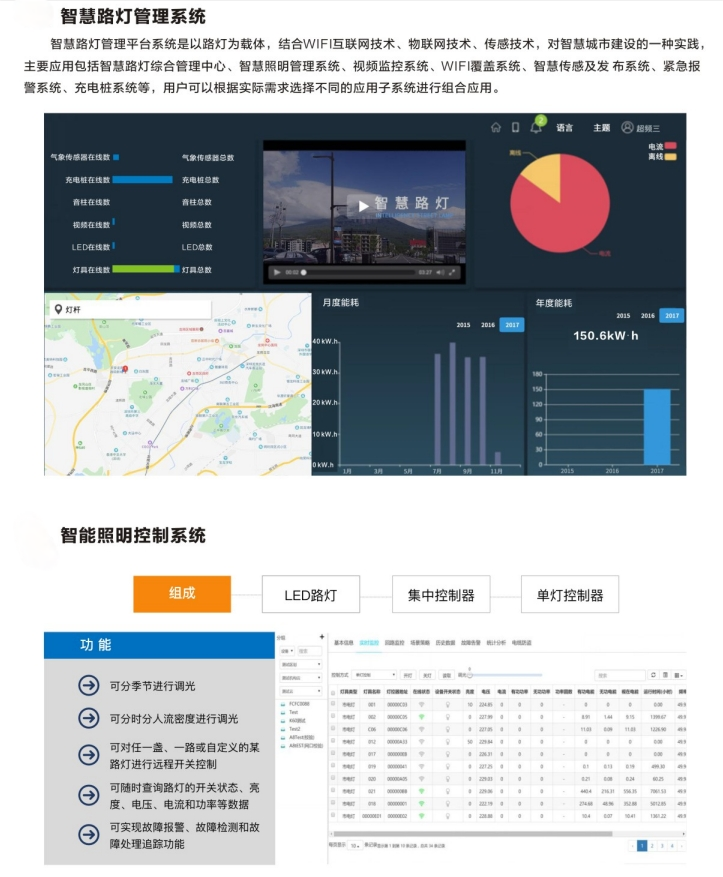Open the home icon in dashboard header
This screenshot has height=877, width=723.
click(495, 128)
